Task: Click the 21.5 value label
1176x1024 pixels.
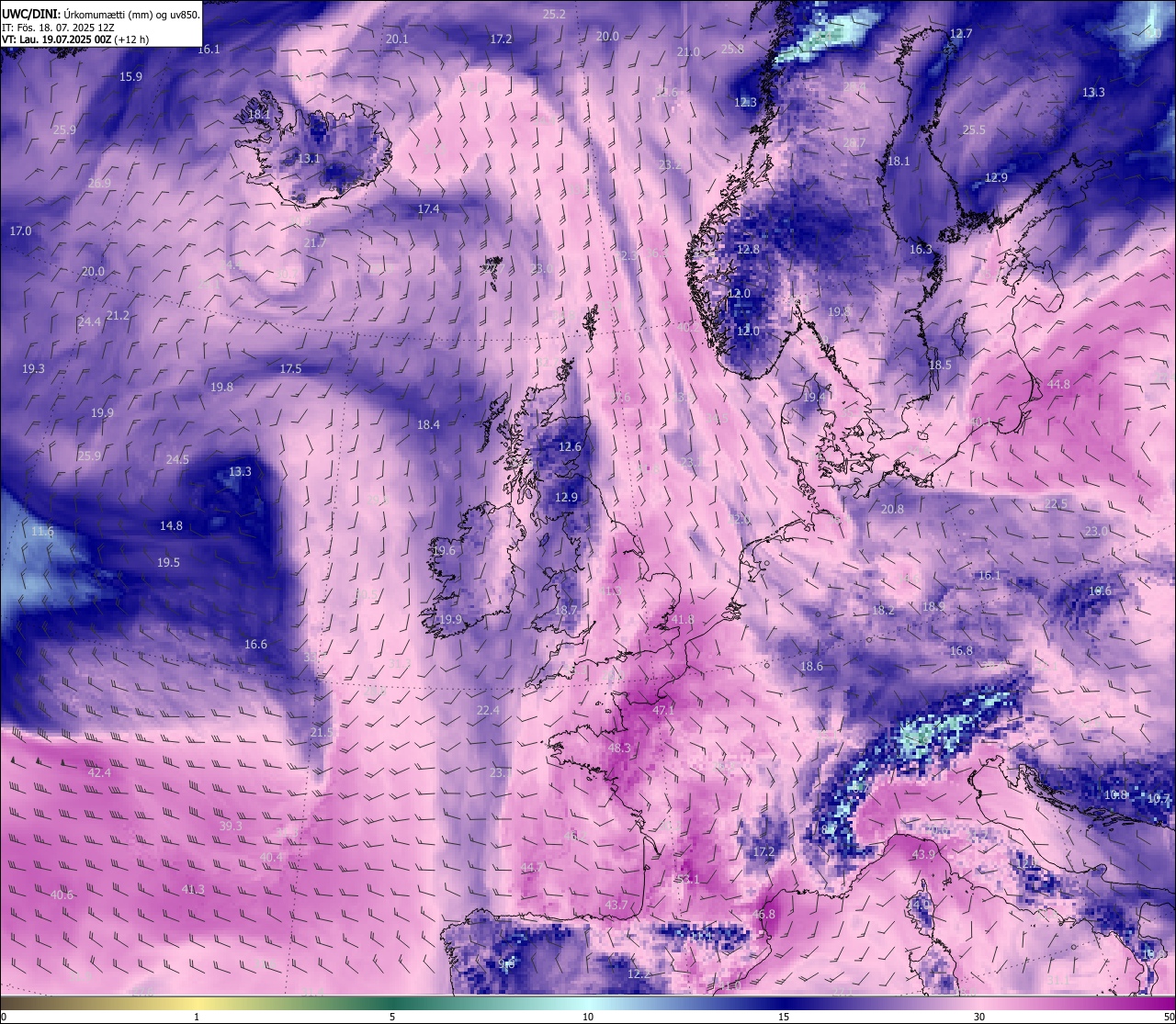Action: (x=322, y=733)
